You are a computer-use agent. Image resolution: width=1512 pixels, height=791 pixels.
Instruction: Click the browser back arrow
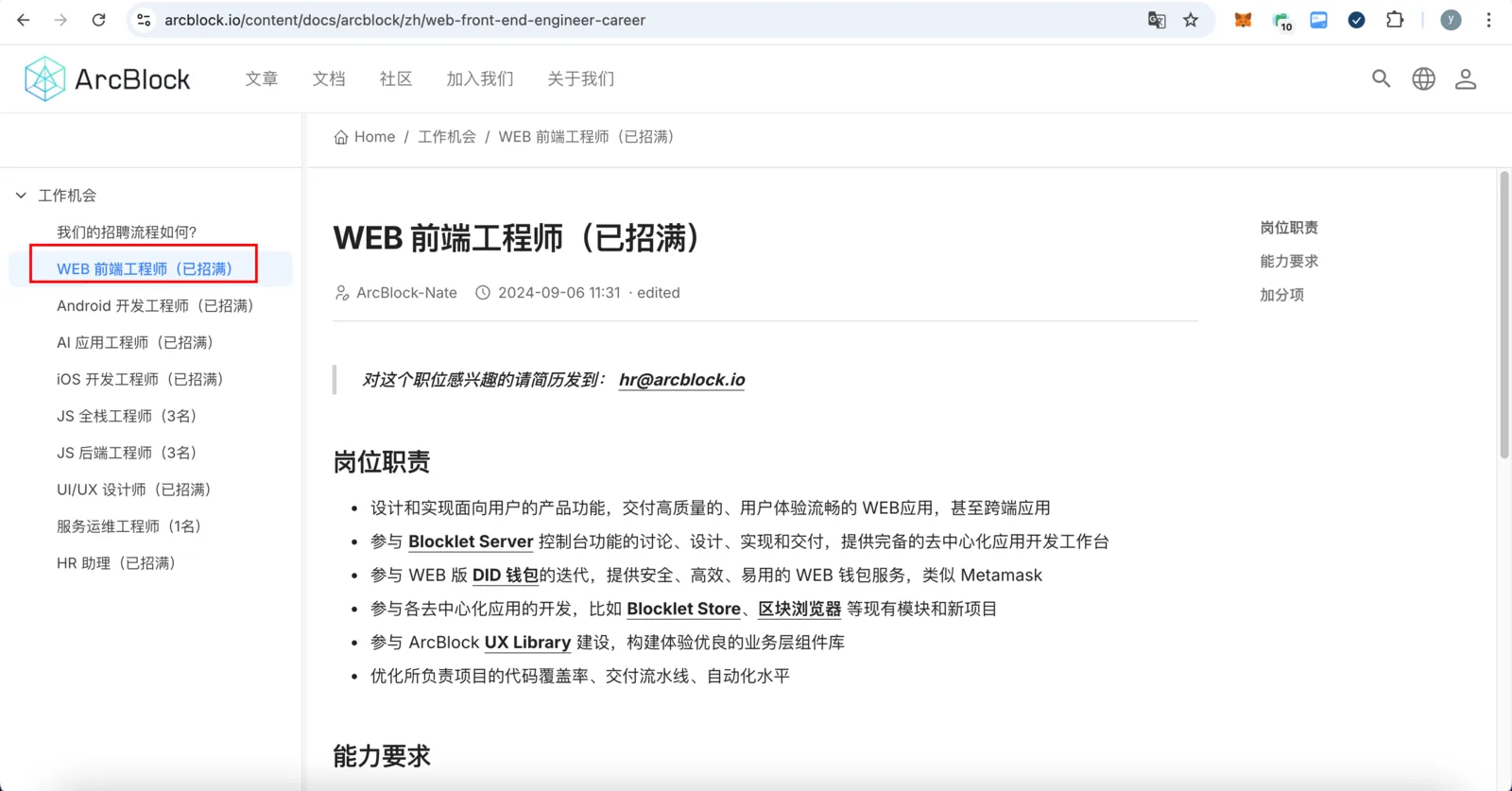pyautogui.click(x=24, y=20)
